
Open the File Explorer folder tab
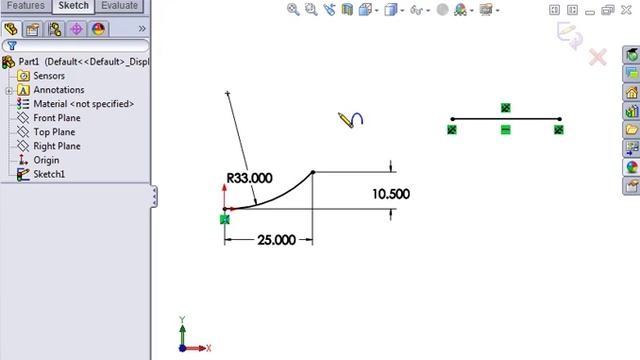click(631, 130)
